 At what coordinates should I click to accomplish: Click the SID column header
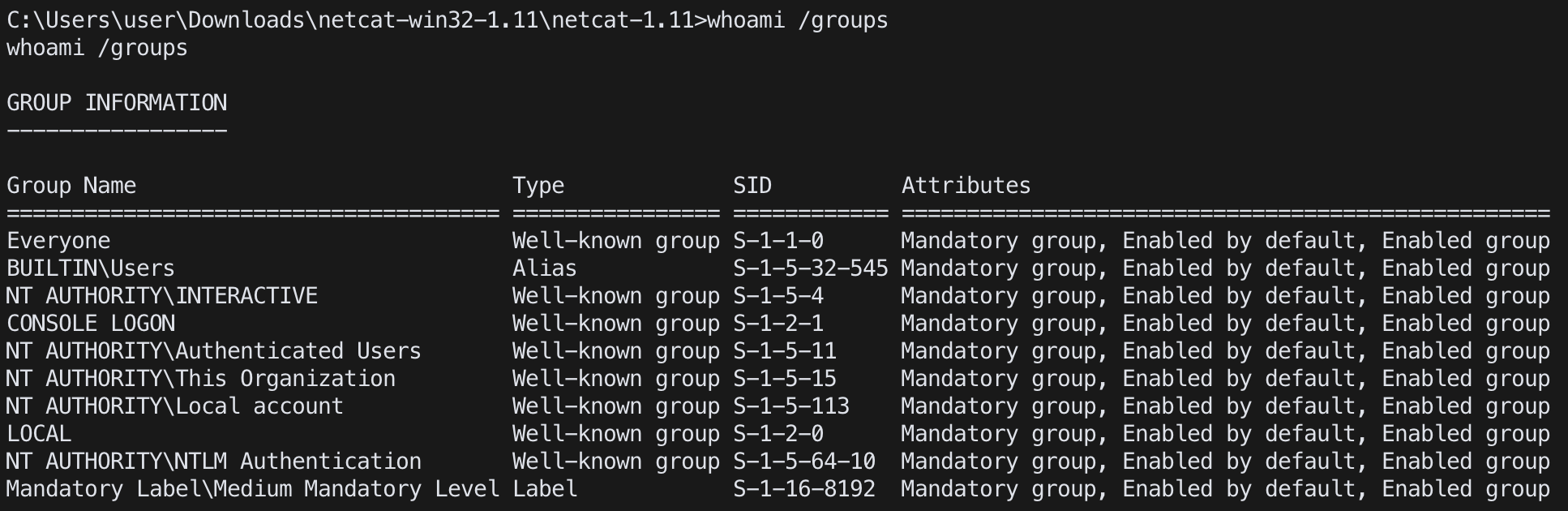coord(752,186)
